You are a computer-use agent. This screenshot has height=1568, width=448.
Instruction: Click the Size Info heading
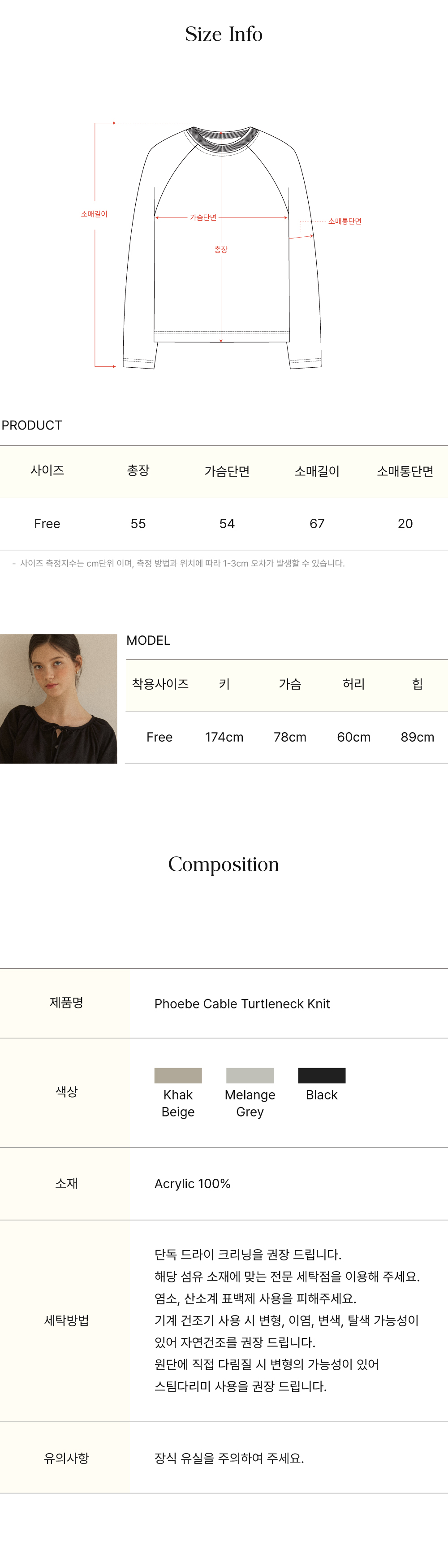pyautogui.click(x=224, y=34)
